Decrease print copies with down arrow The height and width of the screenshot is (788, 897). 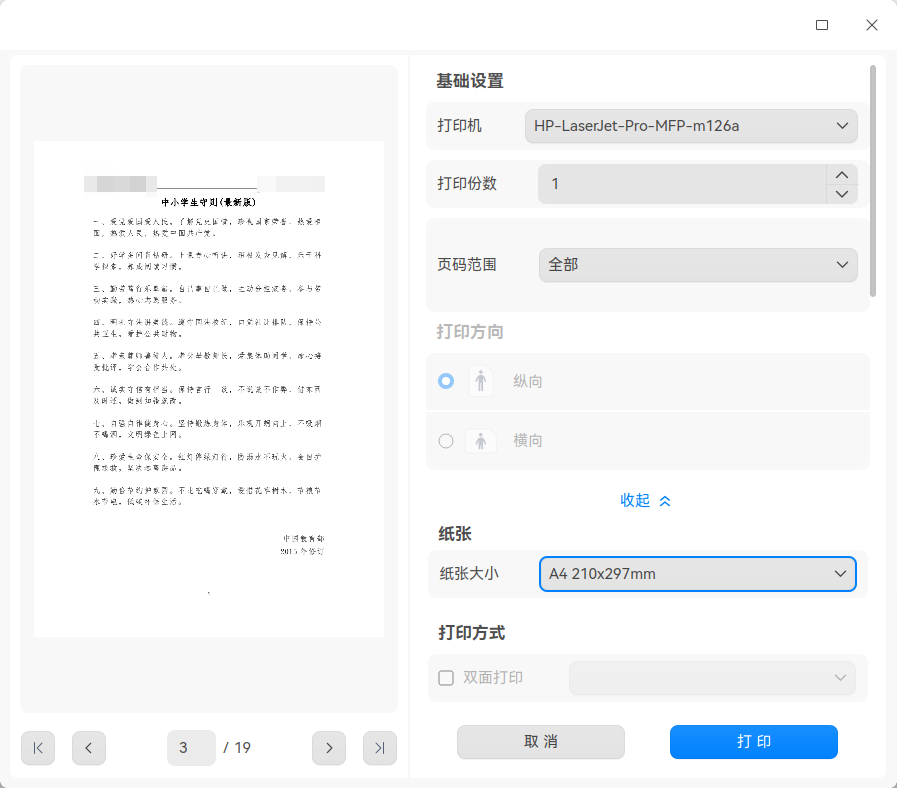click(x=842, y=194)
